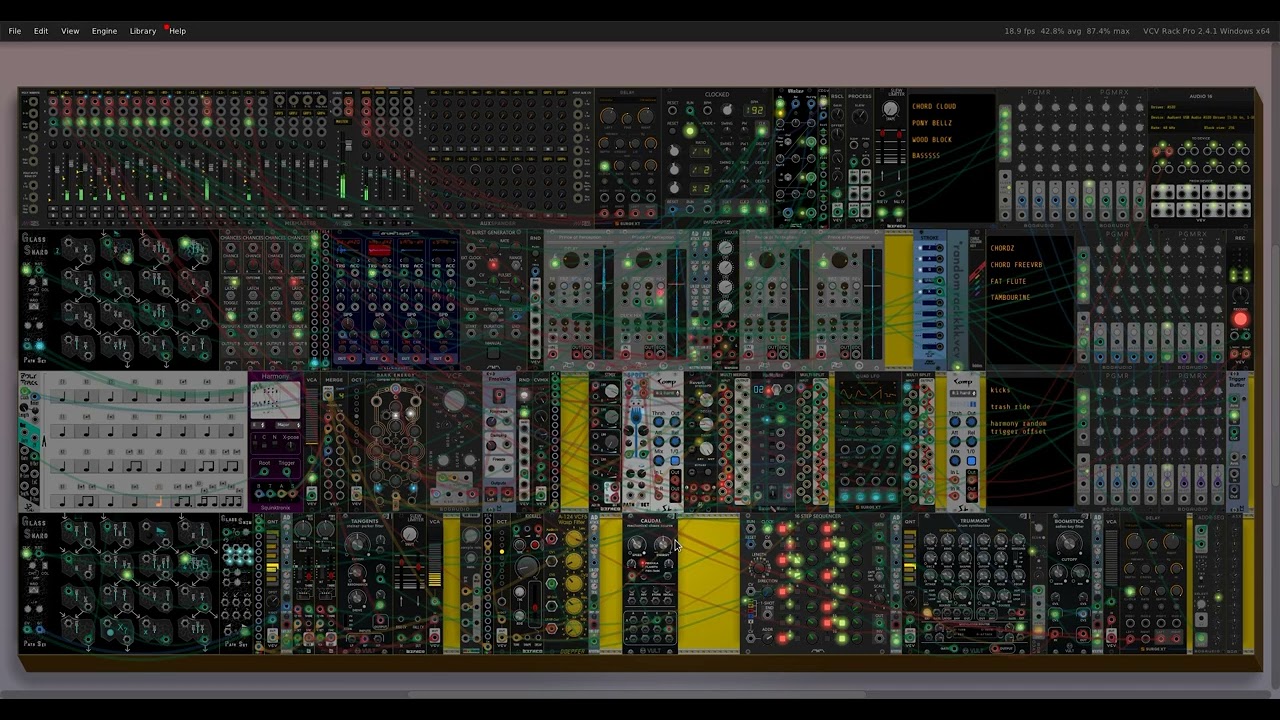
Task: Click the Left output jack on FreeVerb
Action: click(x=490, y=493)
